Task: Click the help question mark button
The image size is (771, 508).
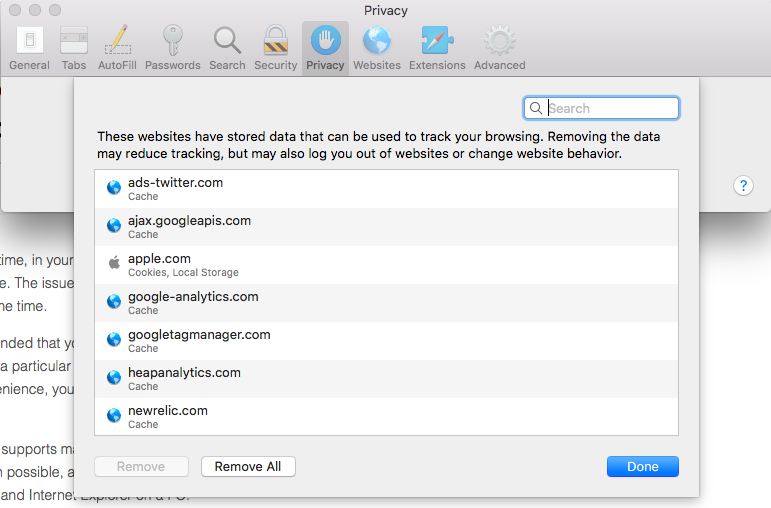Action: coord(743,185)
